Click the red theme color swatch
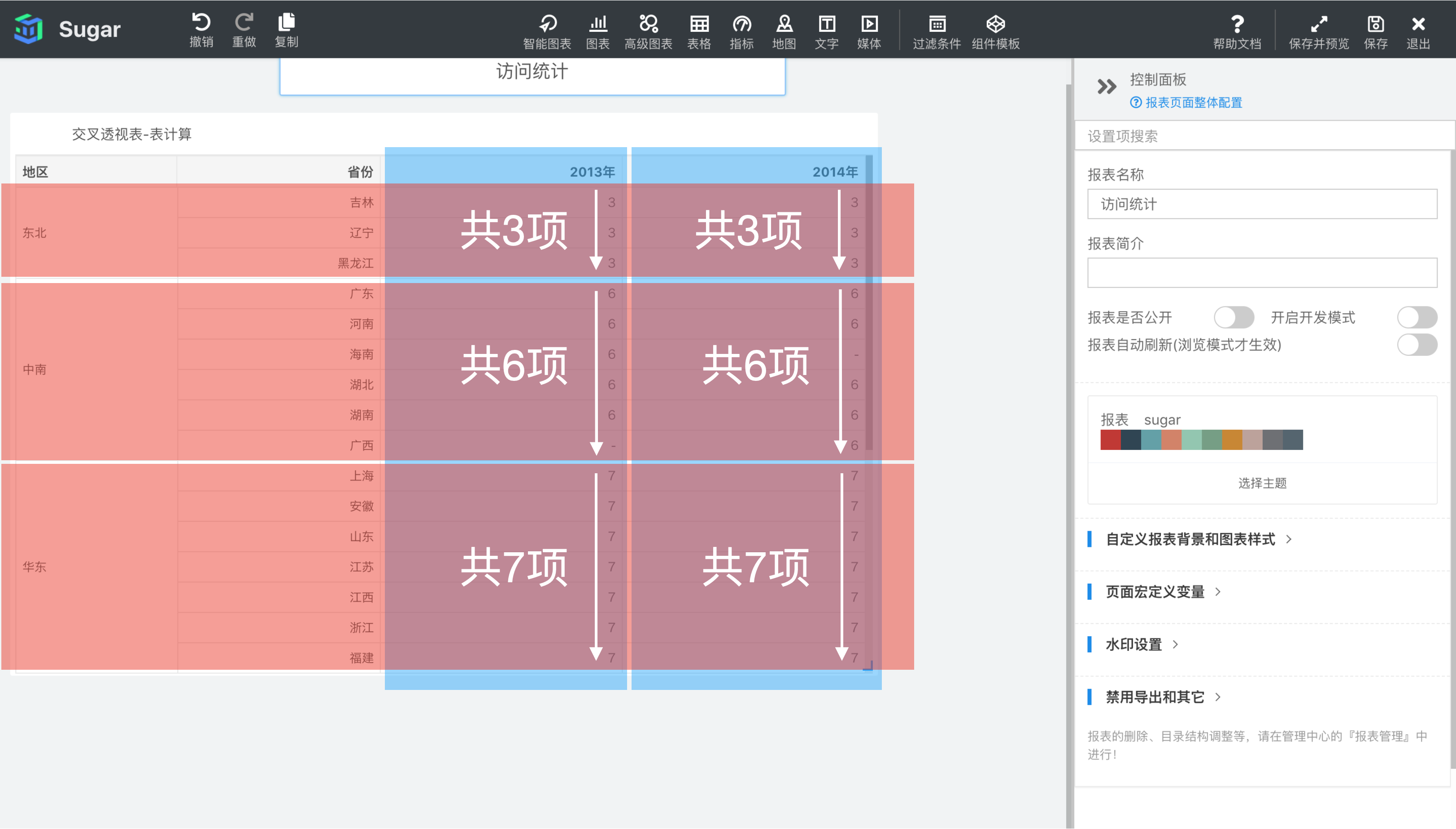The width and height of the screenshot is (1456, 829). coord(1111,440)
